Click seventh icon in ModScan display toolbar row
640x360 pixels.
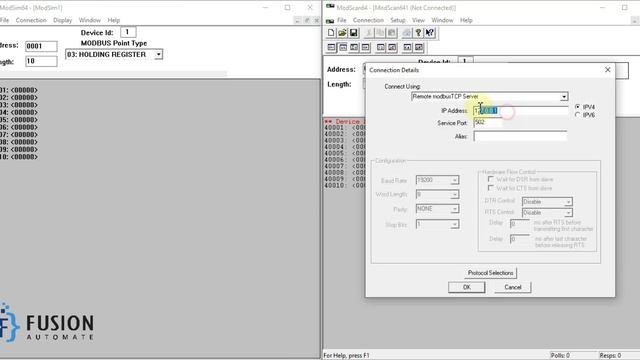[x=407, y=48]
